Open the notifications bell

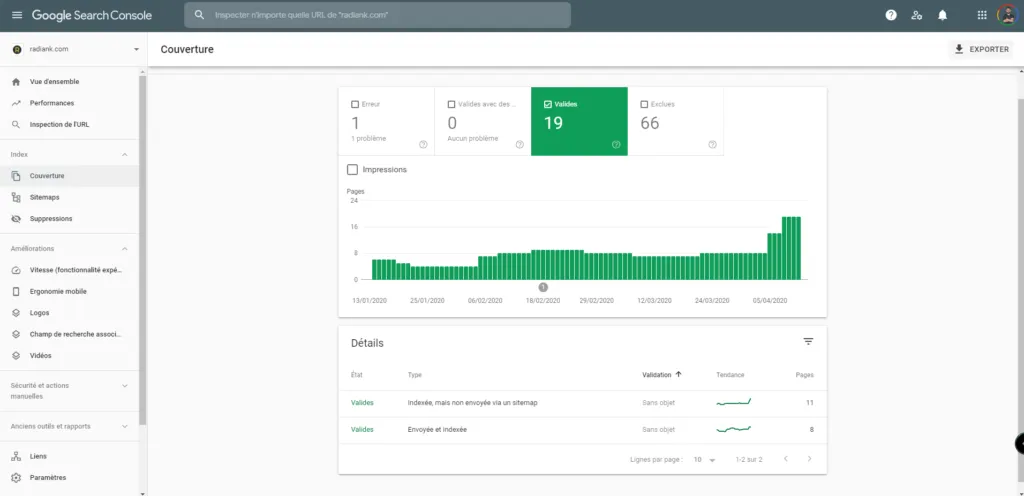(942, 15)
